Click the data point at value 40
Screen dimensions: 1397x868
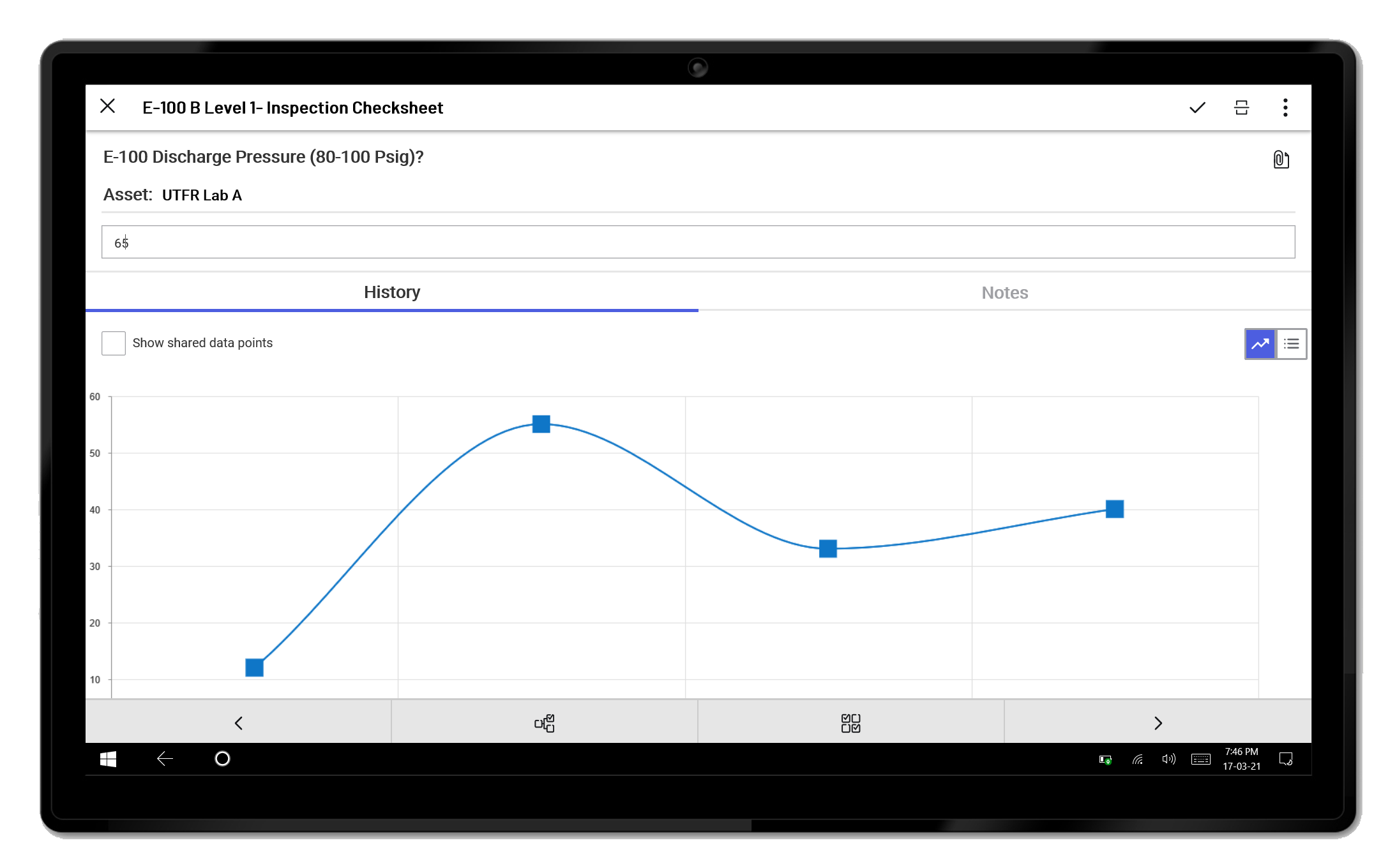point(1115,509)
